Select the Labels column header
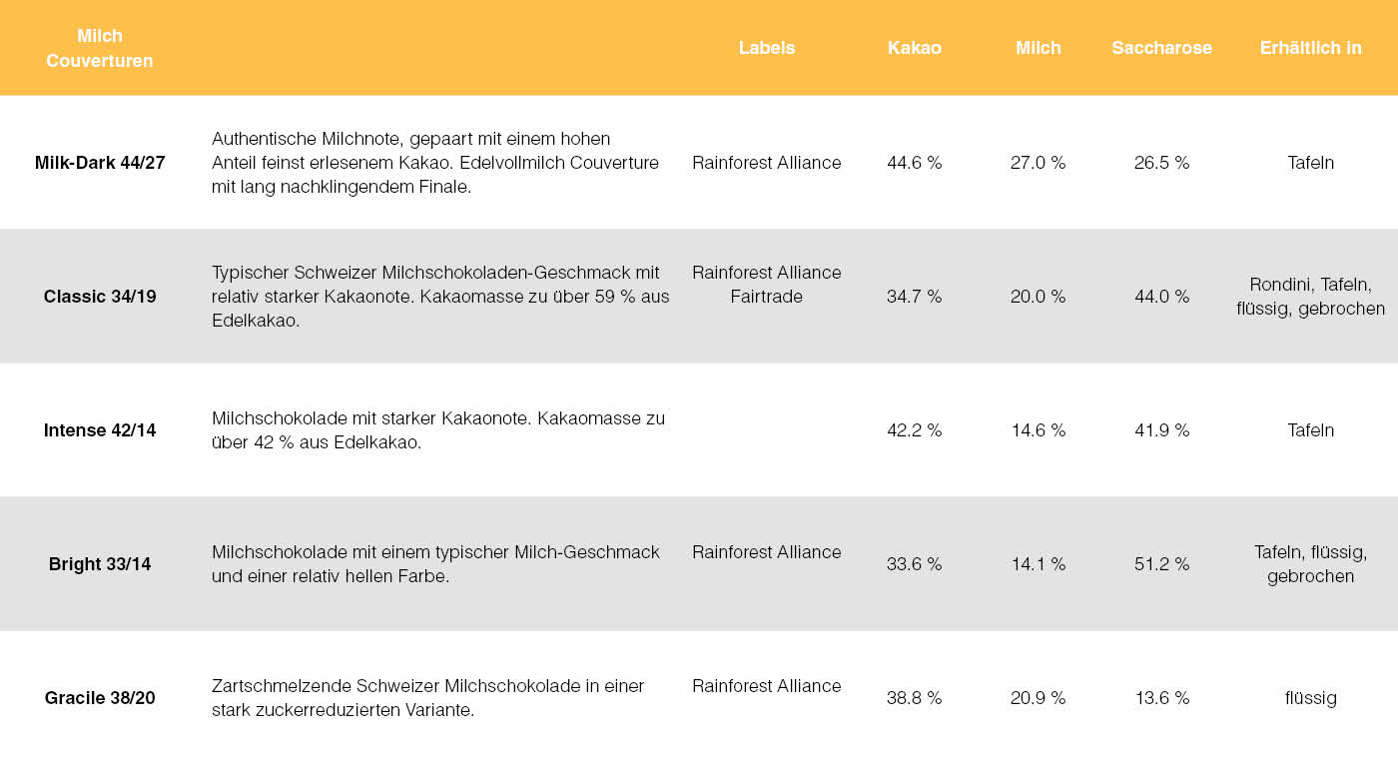This screenshot has height=765, width=1398. pyautogui.click(x=767, y=48)
